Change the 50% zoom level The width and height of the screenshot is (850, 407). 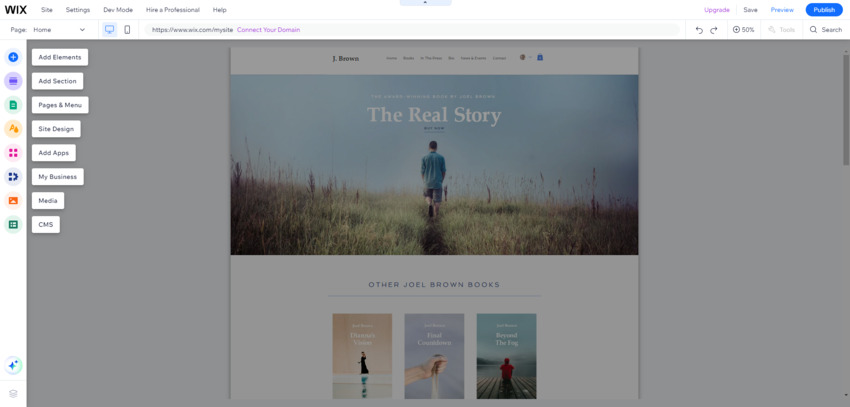pos(744,30)
